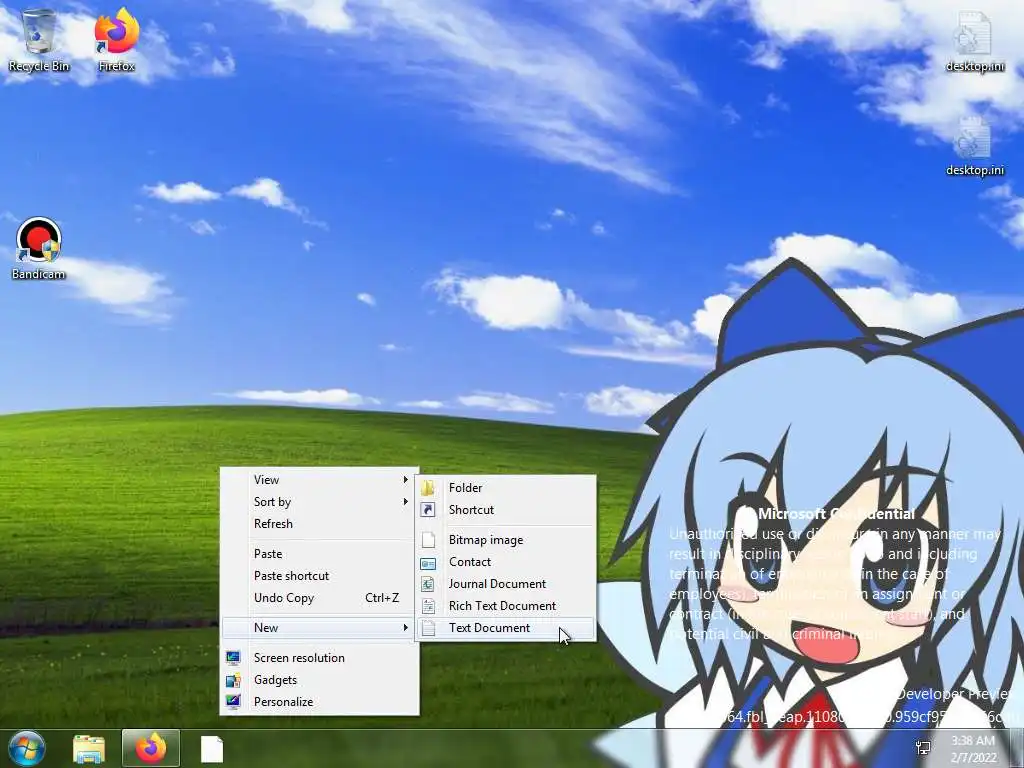1024x768 pixels.
Task: Create a new Journal Document
Action: point(506,584)
